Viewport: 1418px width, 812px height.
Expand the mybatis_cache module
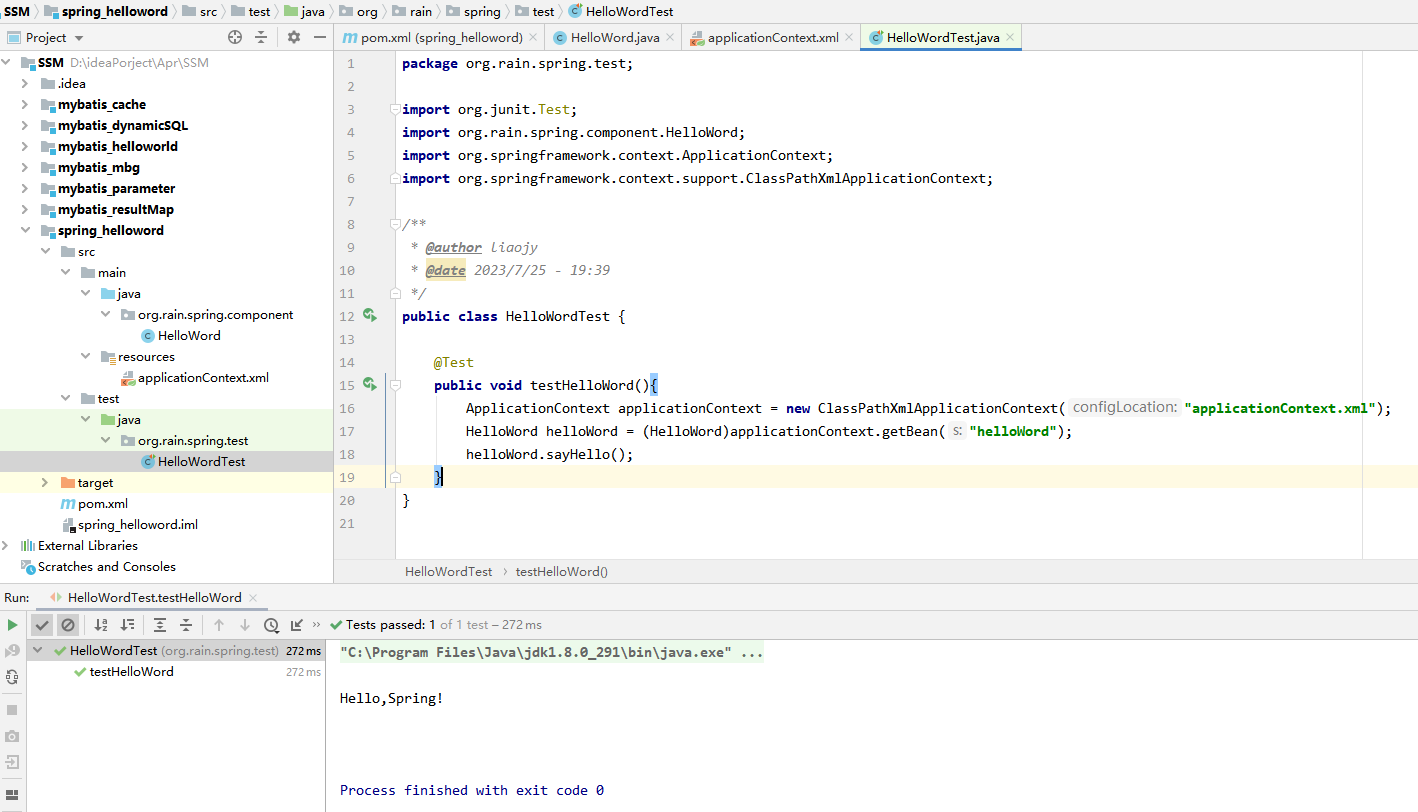26,104
